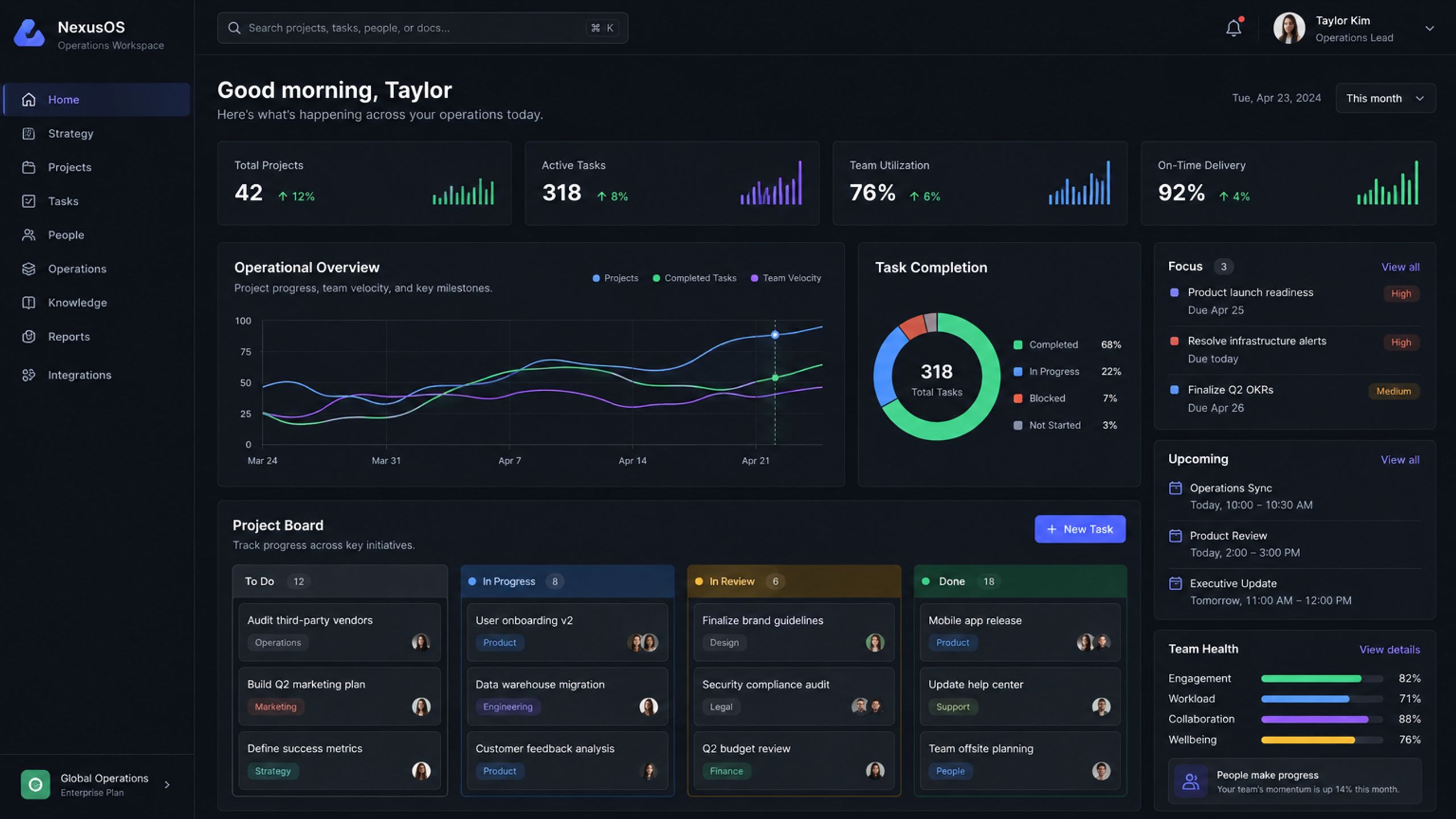Viewport: 1456px width, 819px height.
Task: Click the Knowledge book sidebar icon
Action: pyautogui.click(x=28, y=303)
